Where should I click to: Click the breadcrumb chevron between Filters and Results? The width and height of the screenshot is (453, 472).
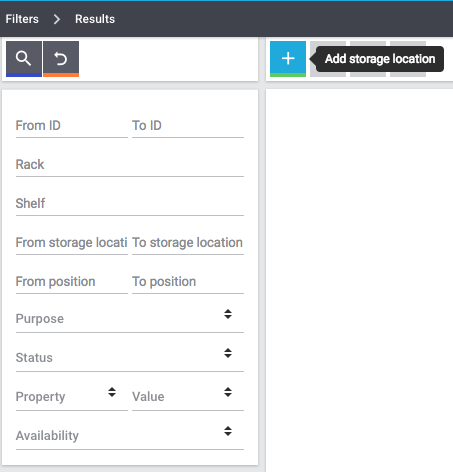[57, 19]
